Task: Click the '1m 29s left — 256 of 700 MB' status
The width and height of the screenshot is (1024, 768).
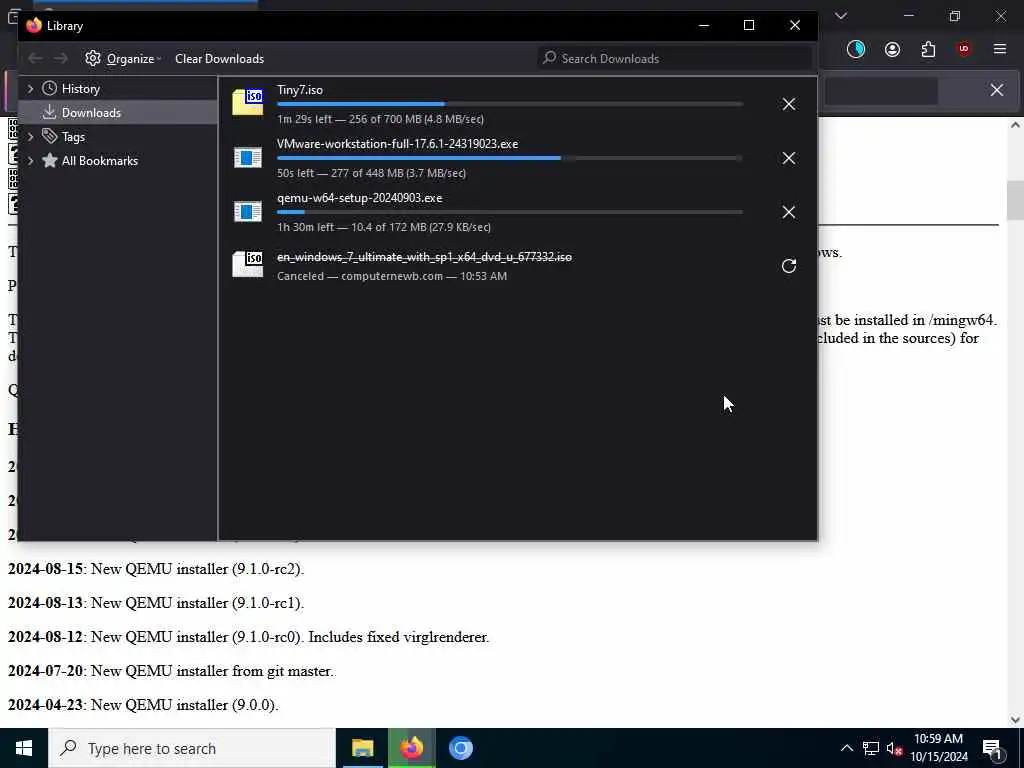Action: coord(380,120)
